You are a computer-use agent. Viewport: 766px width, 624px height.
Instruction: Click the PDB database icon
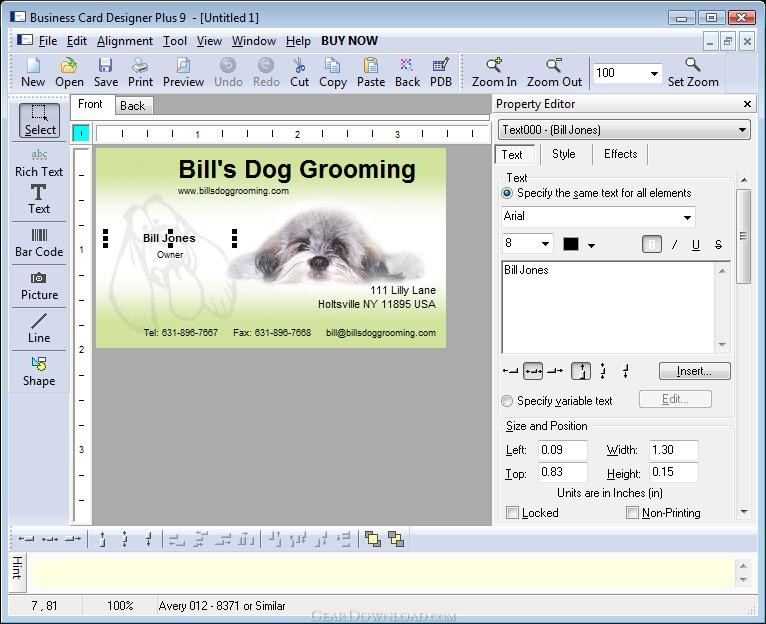(441, 72)
